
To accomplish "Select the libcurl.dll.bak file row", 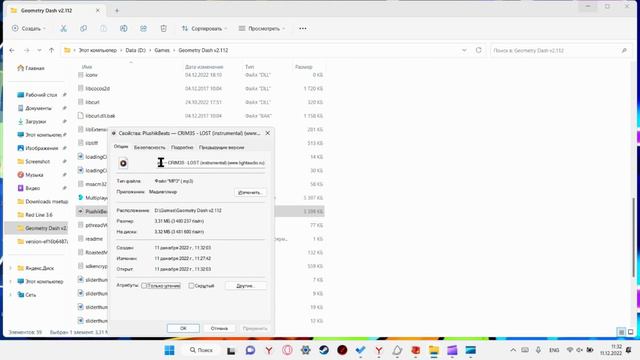I will click(200, 116).
